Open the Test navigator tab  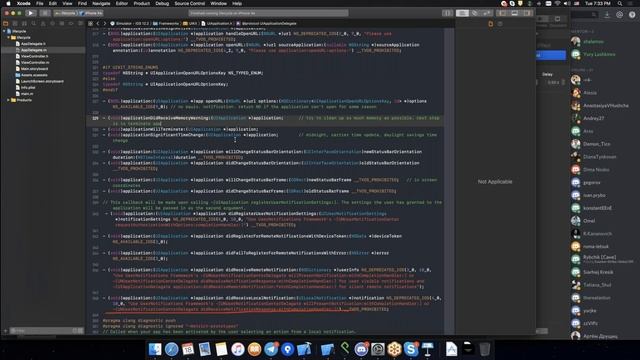(x=53, y=24)
